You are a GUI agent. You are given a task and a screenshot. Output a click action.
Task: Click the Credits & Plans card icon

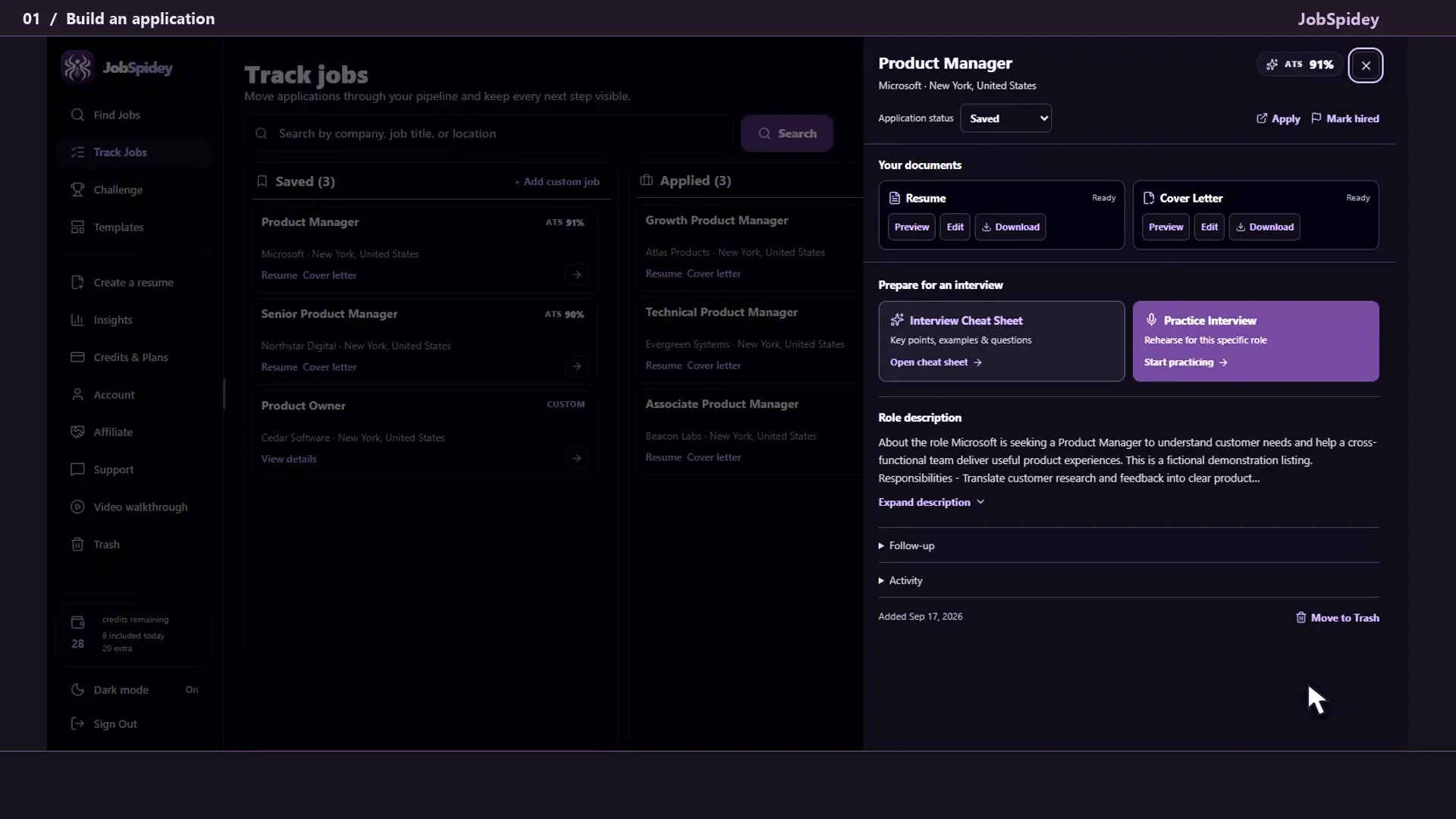coord(77,357)
